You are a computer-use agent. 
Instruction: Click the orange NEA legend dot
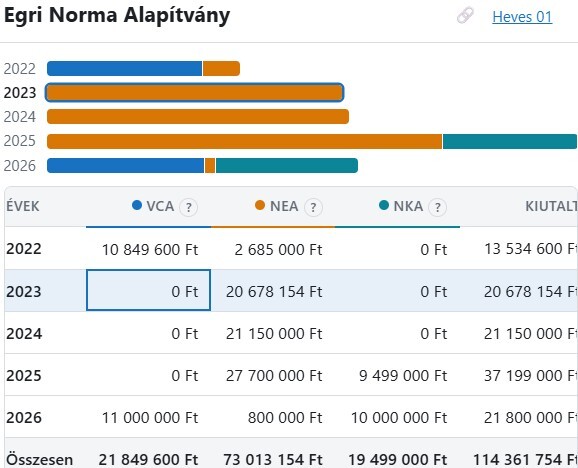[260, 205]
